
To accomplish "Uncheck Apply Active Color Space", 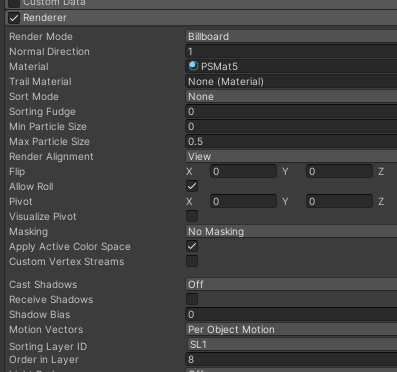I will 192,246.
